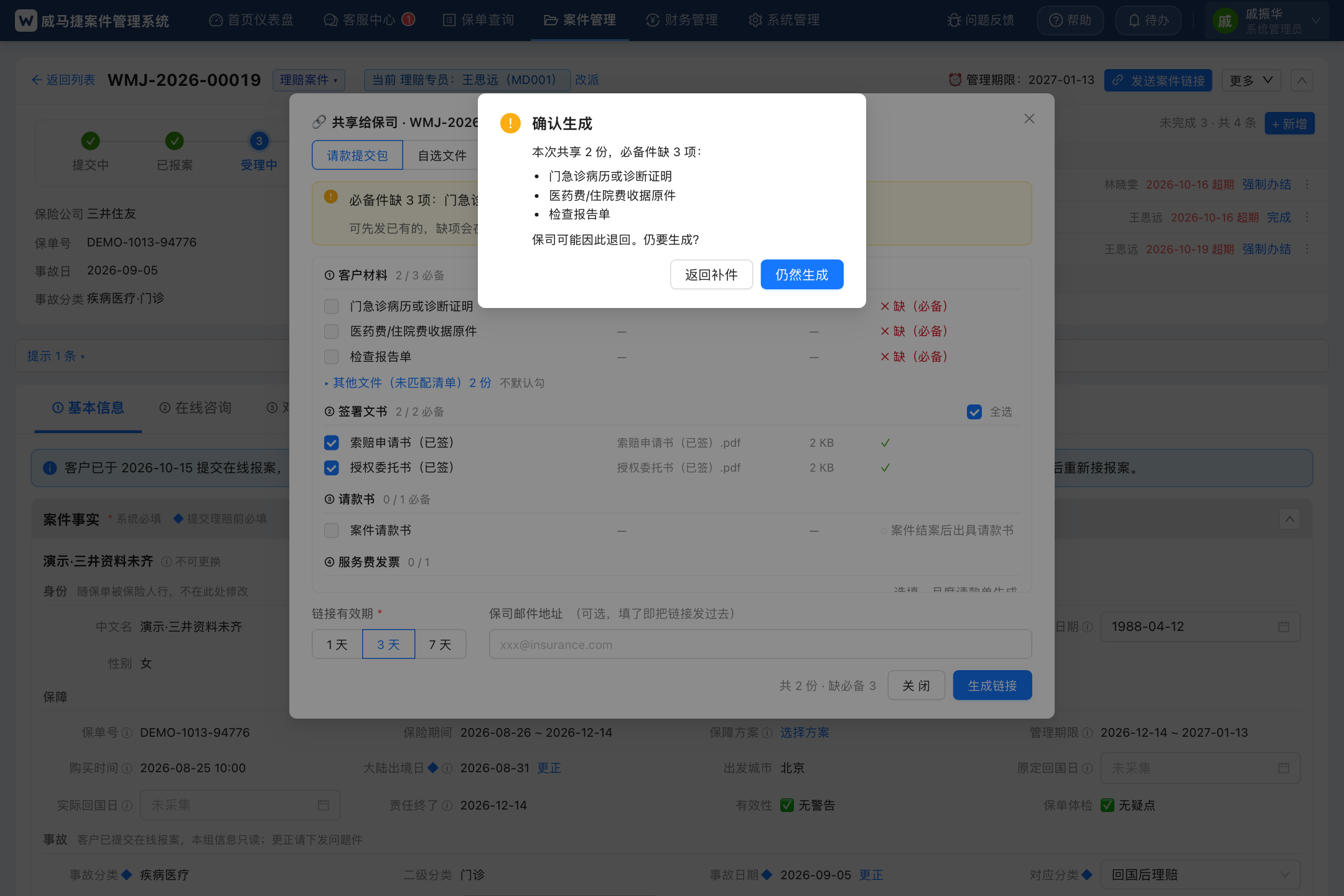Collapse the 案件事实 section arrow
This screenshot has width=1344, height=896.
[1290, 519]
